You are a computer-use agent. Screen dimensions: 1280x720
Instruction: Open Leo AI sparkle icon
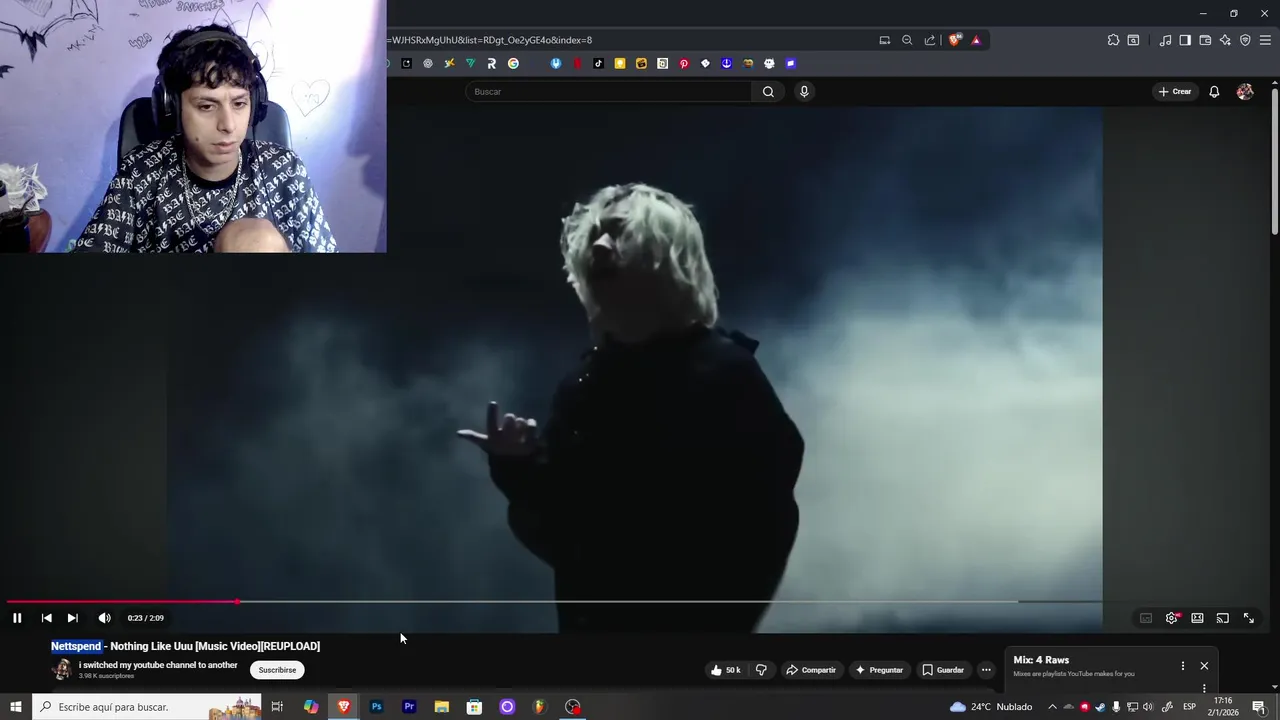(x=1225, y=40)
